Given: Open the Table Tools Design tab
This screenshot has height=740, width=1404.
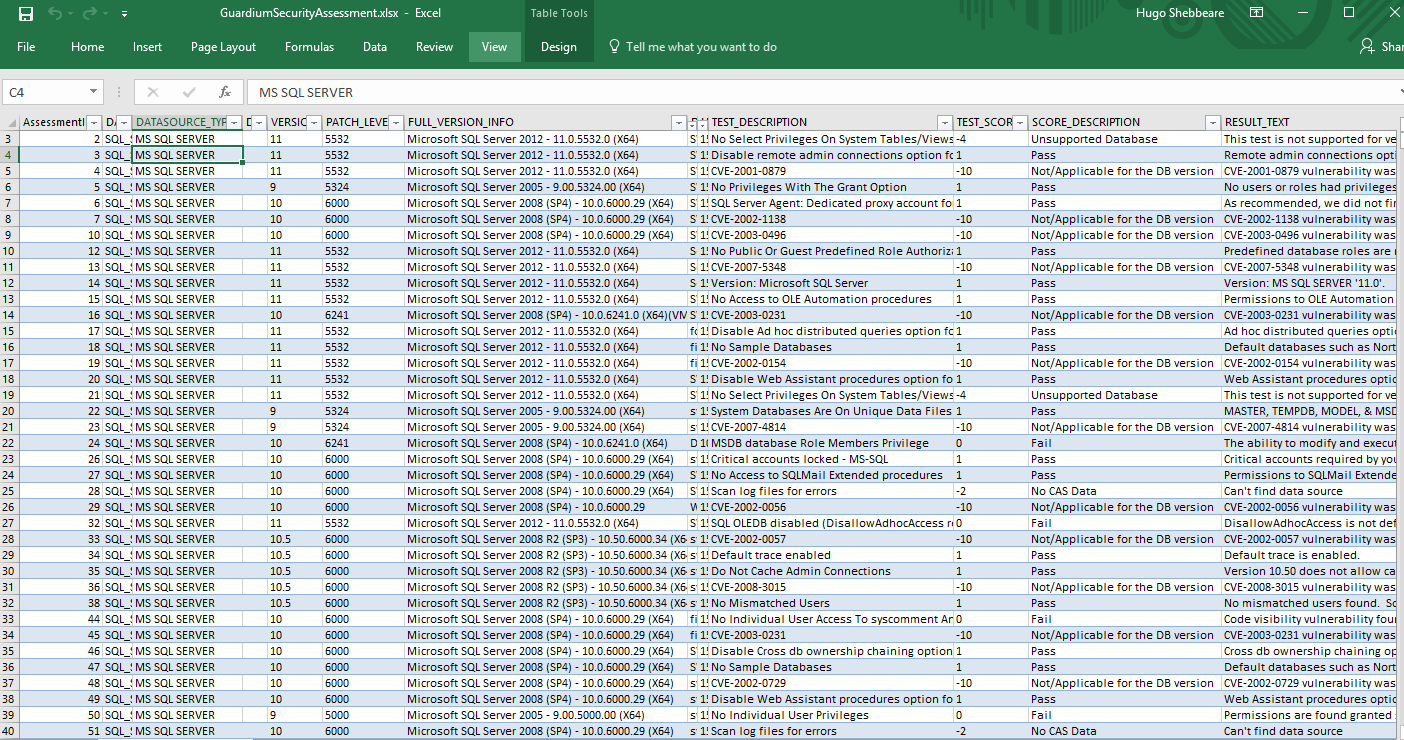Looking at the screenshot, I should pos(558,47).
